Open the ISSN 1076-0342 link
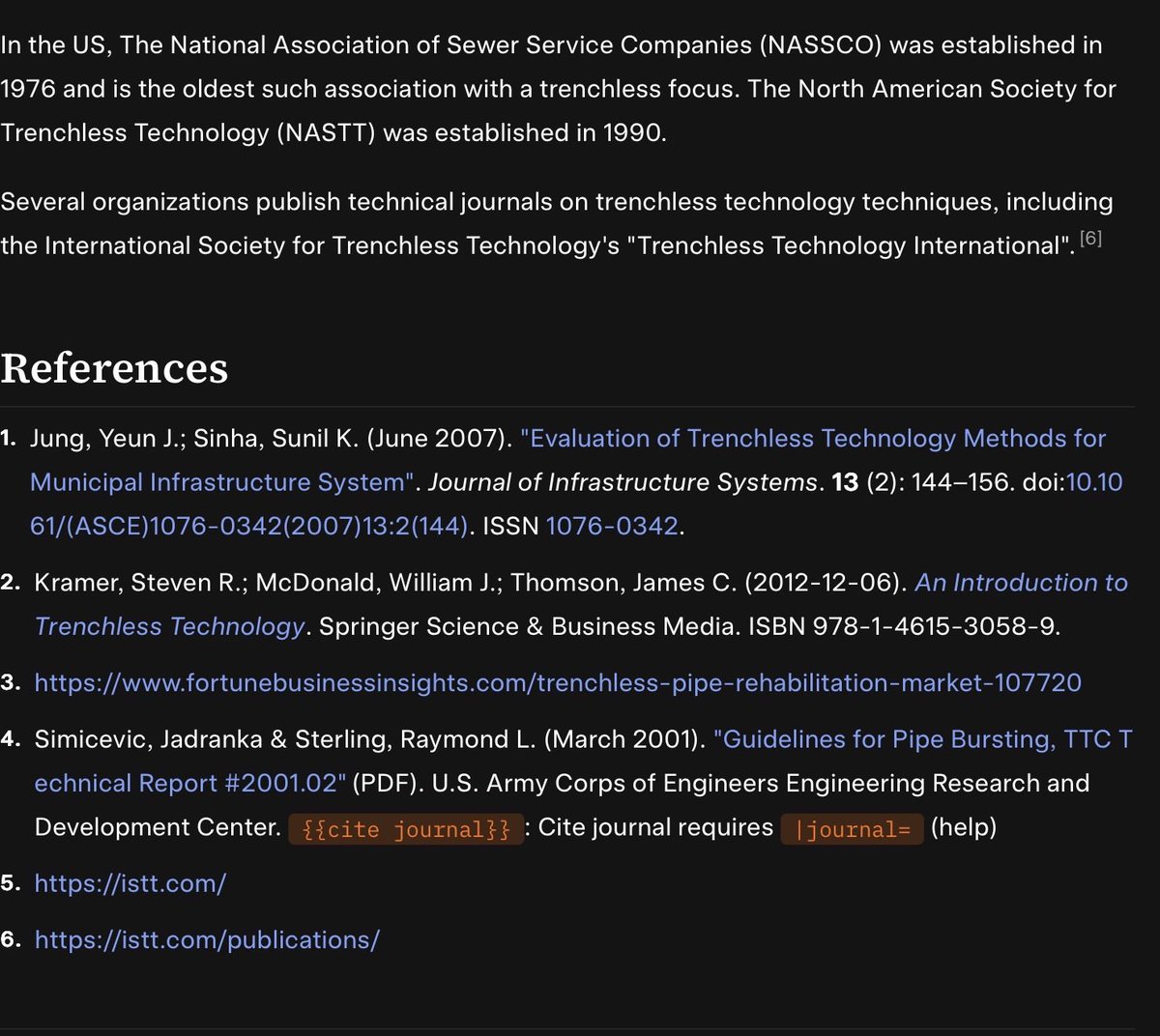Image resolution: width=1160 pixels, height=1036 pixels. pos(612,527)
